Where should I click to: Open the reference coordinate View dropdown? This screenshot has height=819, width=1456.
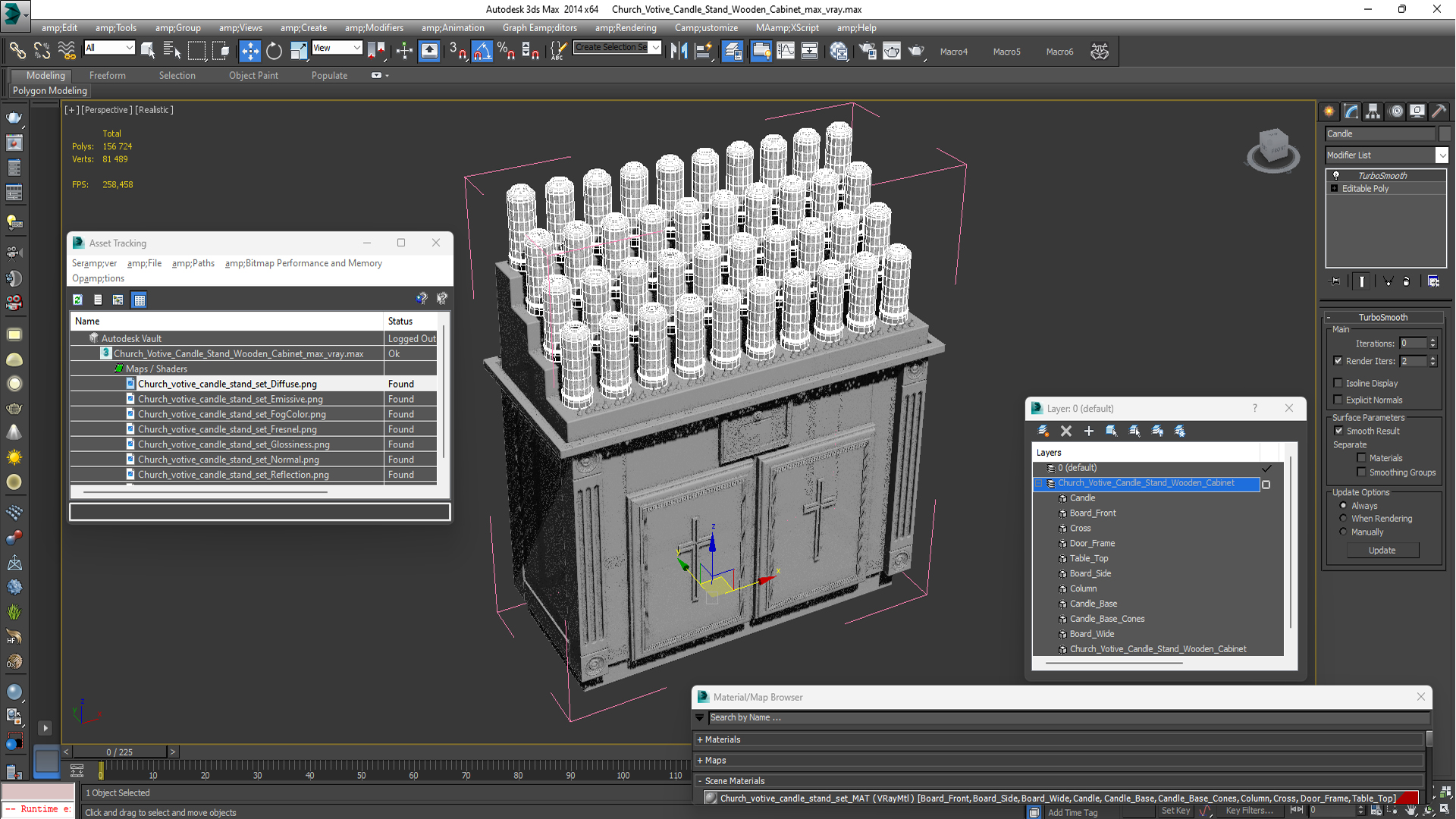pos(337,48)
